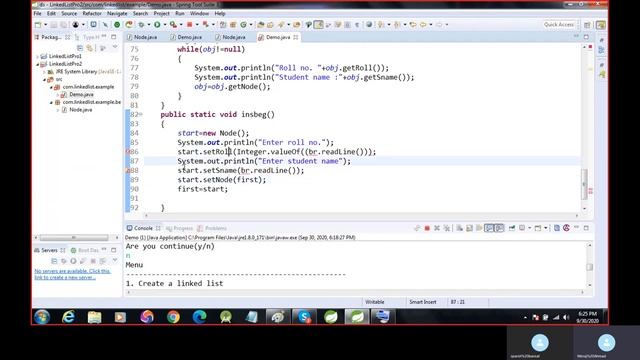Click the web browser globe toolbar icon
640x360 pixels.
click(369, 24)
